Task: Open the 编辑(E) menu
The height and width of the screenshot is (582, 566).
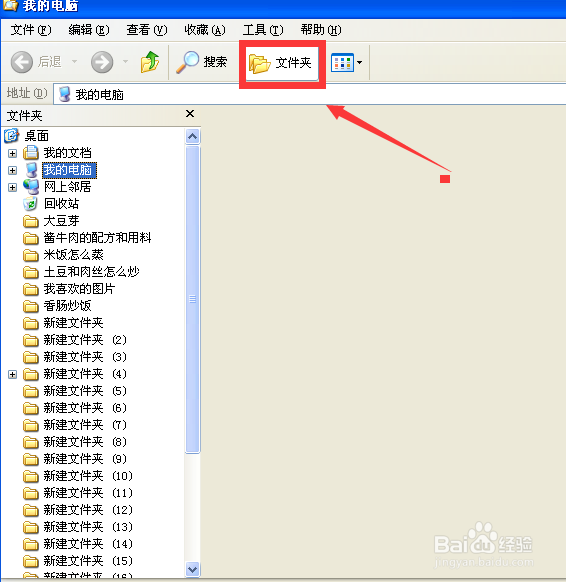Action: tap(89, 30)
